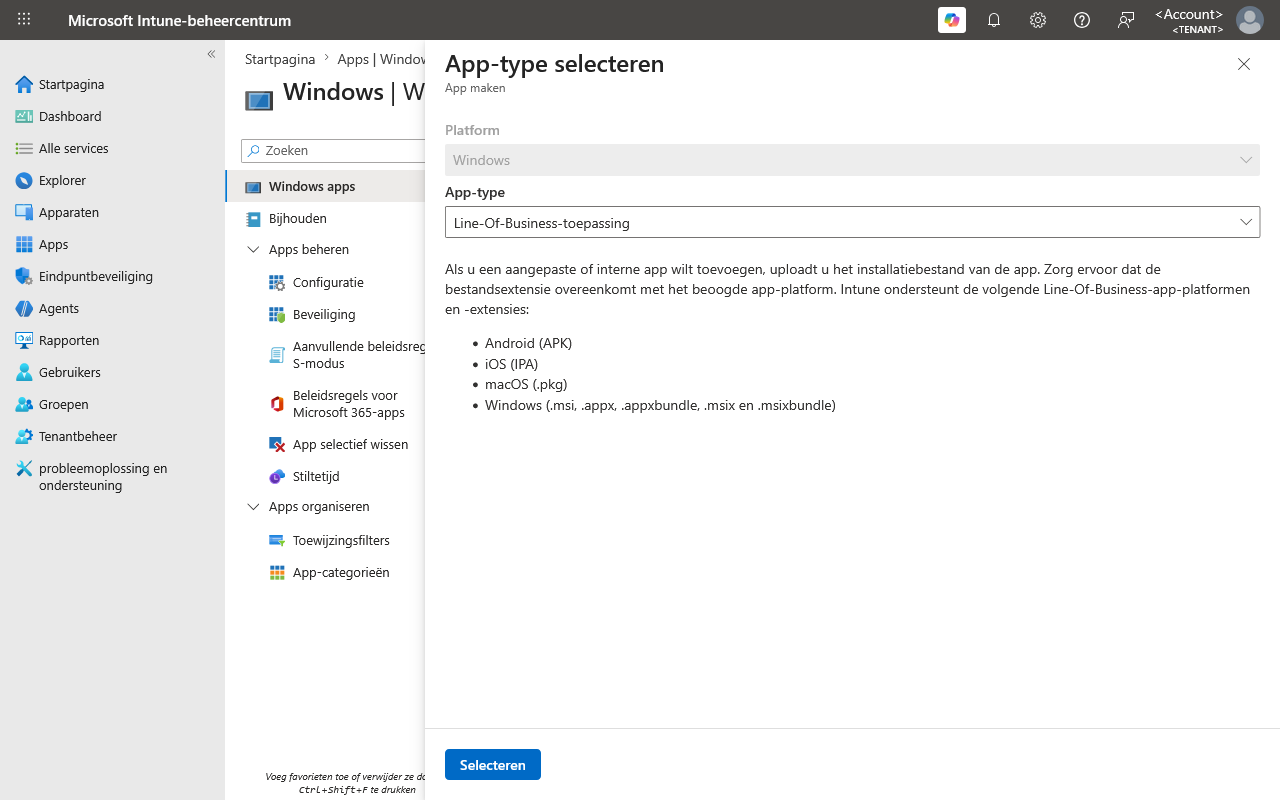Click the Agents icon in sidebar

pyautogui.click(x=24, y=308)
